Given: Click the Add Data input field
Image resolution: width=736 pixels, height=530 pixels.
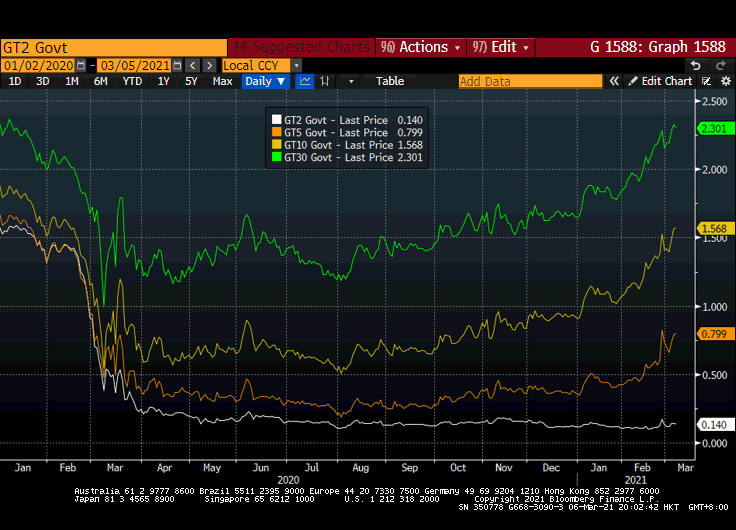Looking at the screenshot, I should [530, 81].
